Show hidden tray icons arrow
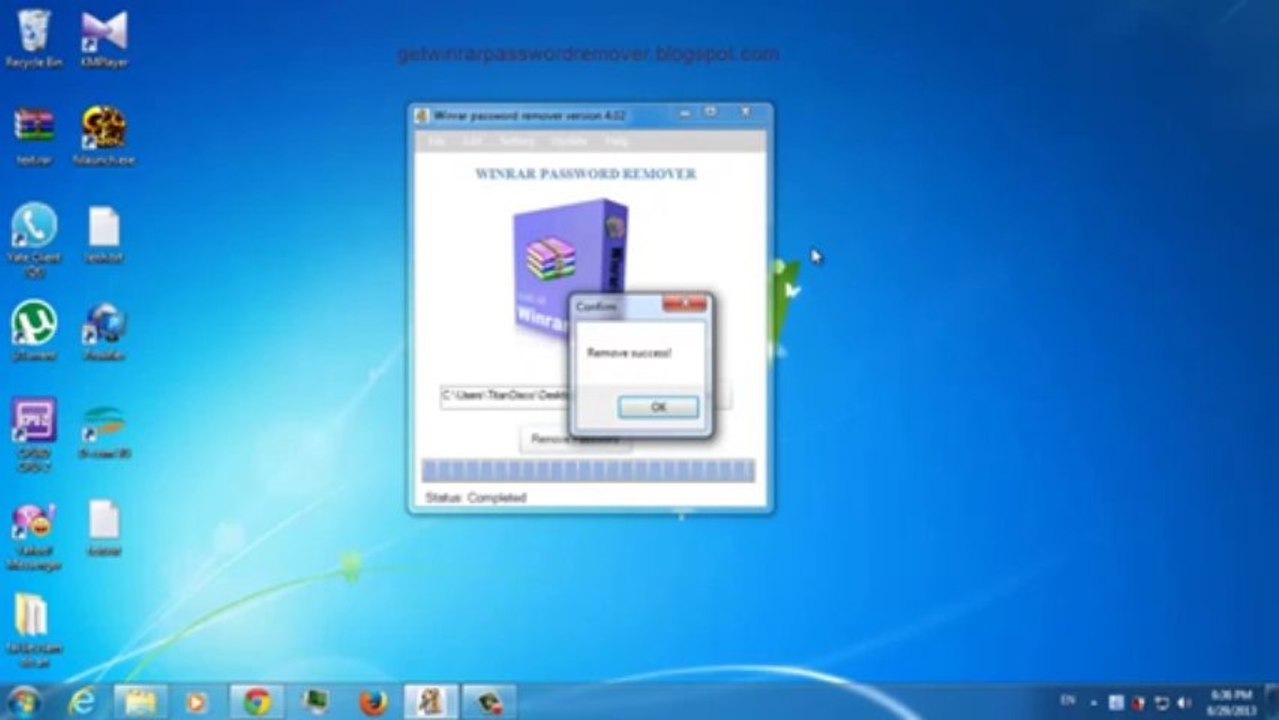 (x=1094, y=702)
